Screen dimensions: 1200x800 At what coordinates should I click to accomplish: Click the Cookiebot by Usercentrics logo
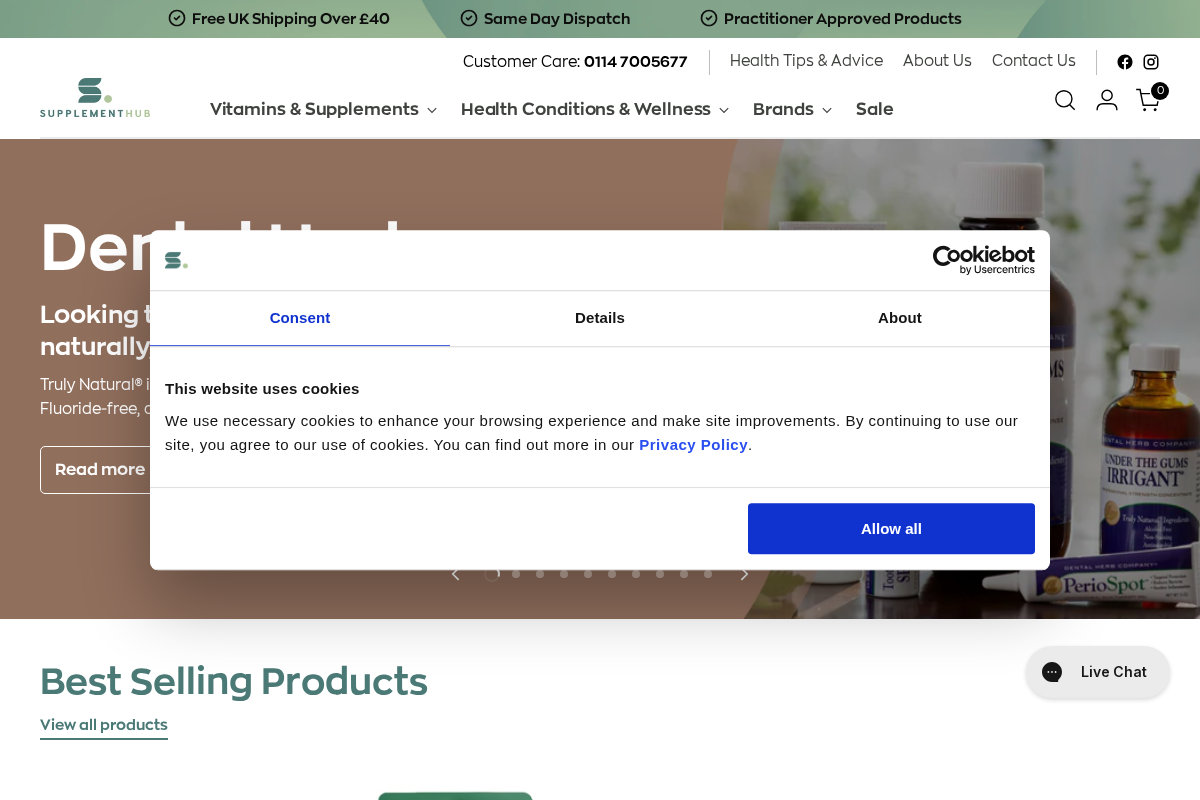click(x=984, y=260)
